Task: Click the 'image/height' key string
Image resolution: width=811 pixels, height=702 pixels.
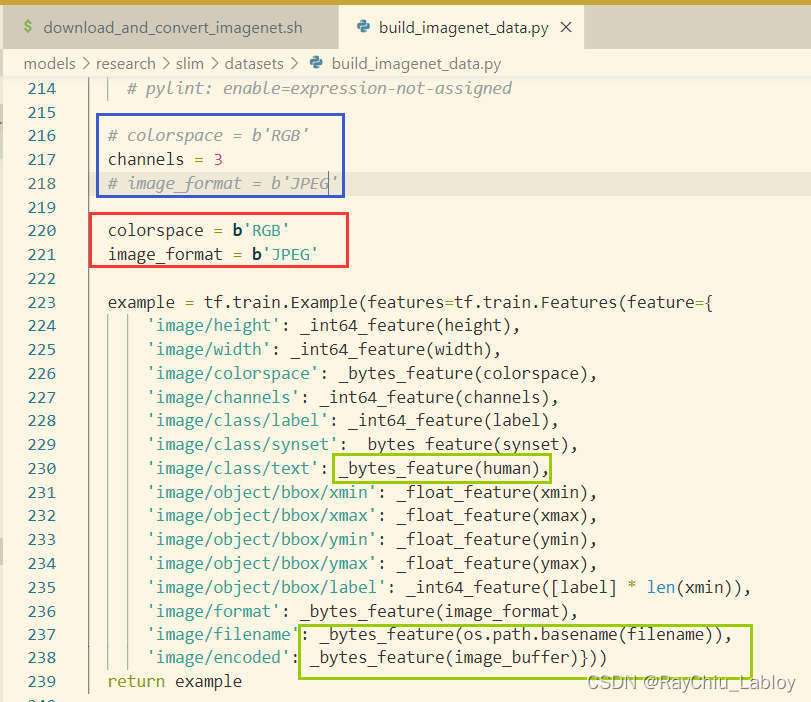Action: [213, 325]
